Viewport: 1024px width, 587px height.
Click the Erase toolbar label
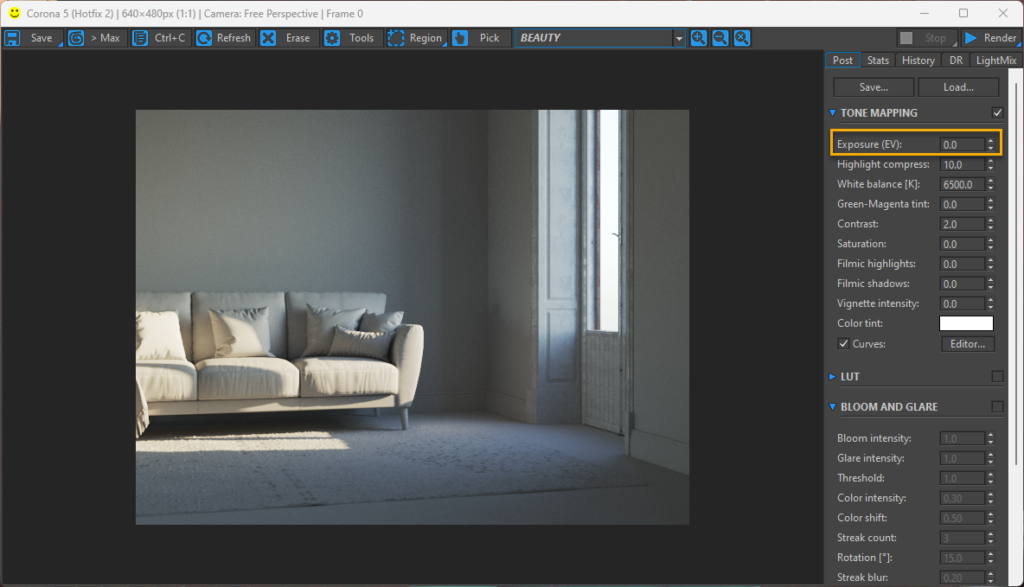coord(298,38)
